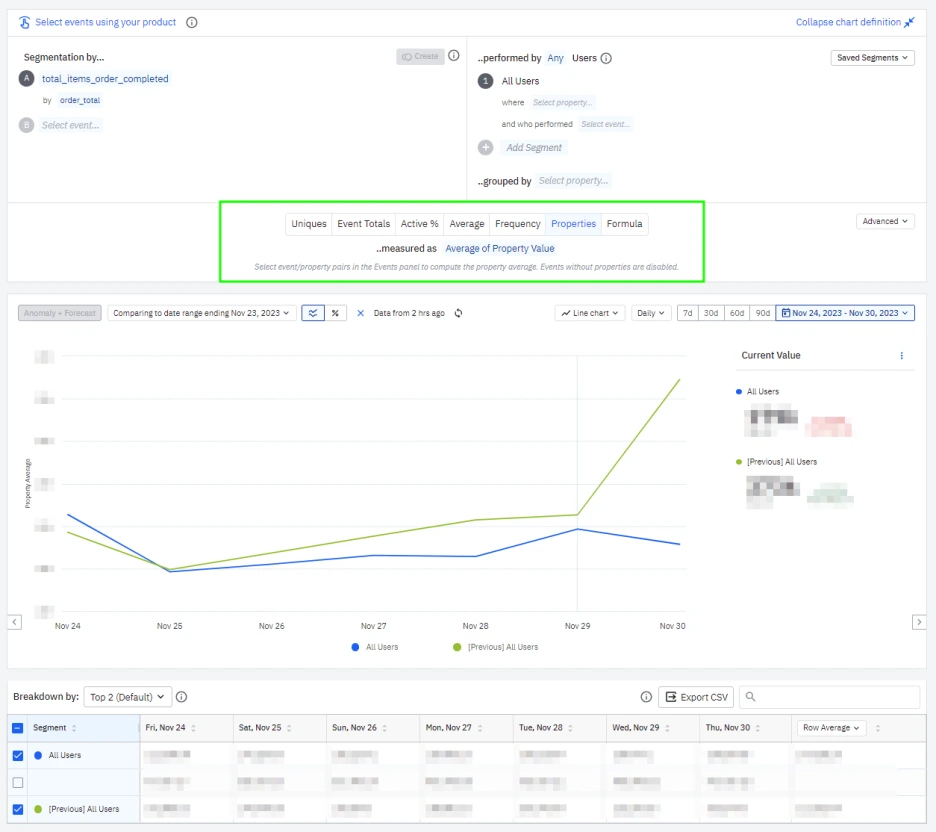The height and width of the screenshot is (832, 936).
Task: Remove comparison with the X icon
Action: 361,313
